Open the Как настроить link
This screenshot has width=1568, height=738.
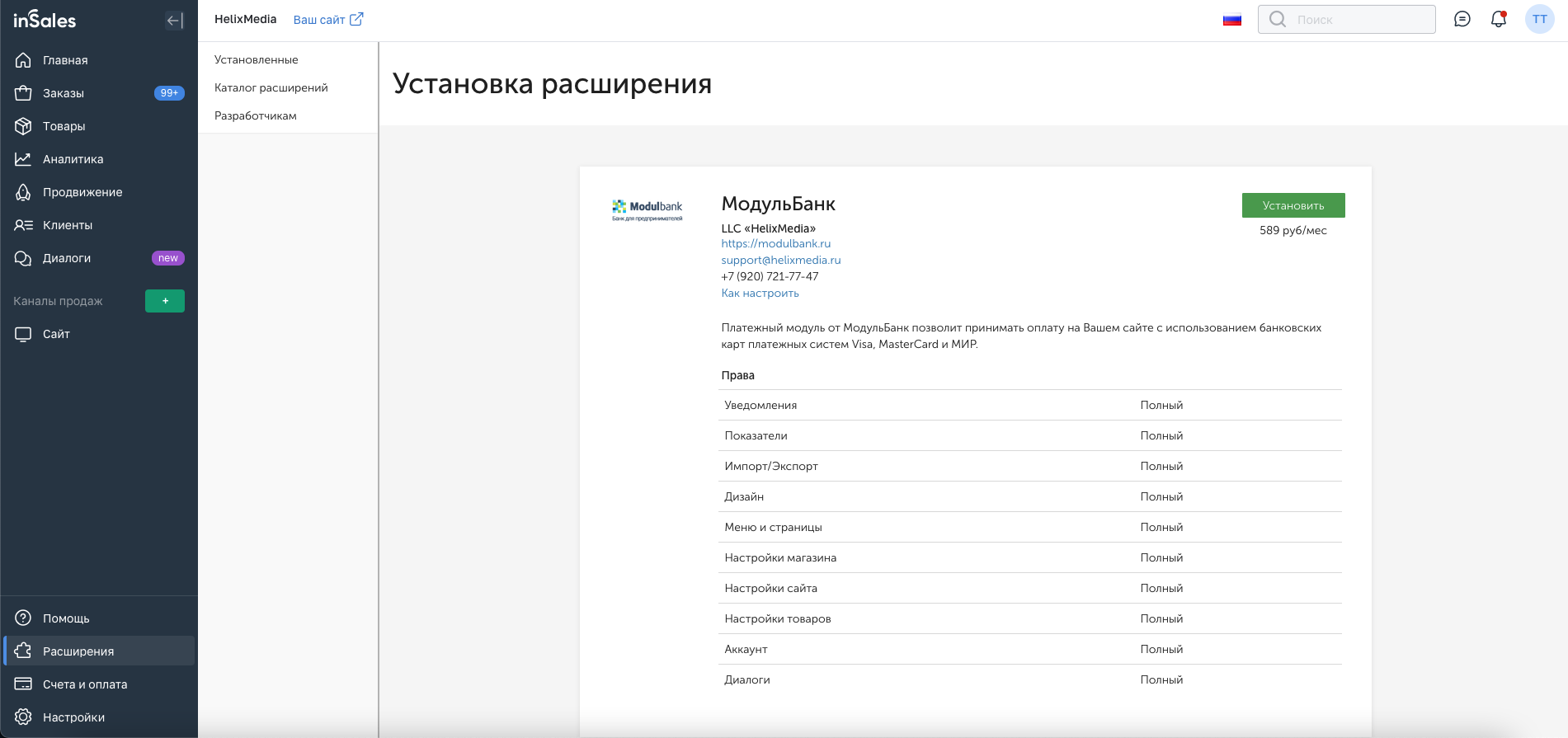tap(760, 293)
